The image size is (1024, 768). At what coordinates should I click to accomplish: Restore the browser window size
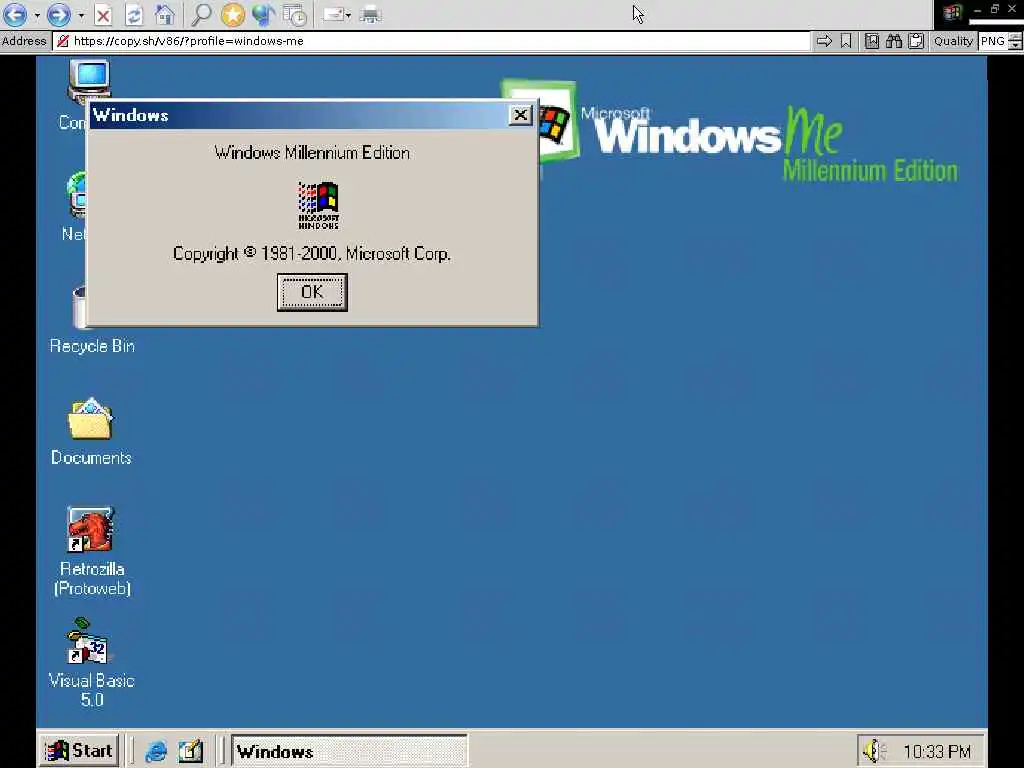click(x=995, y=9)
